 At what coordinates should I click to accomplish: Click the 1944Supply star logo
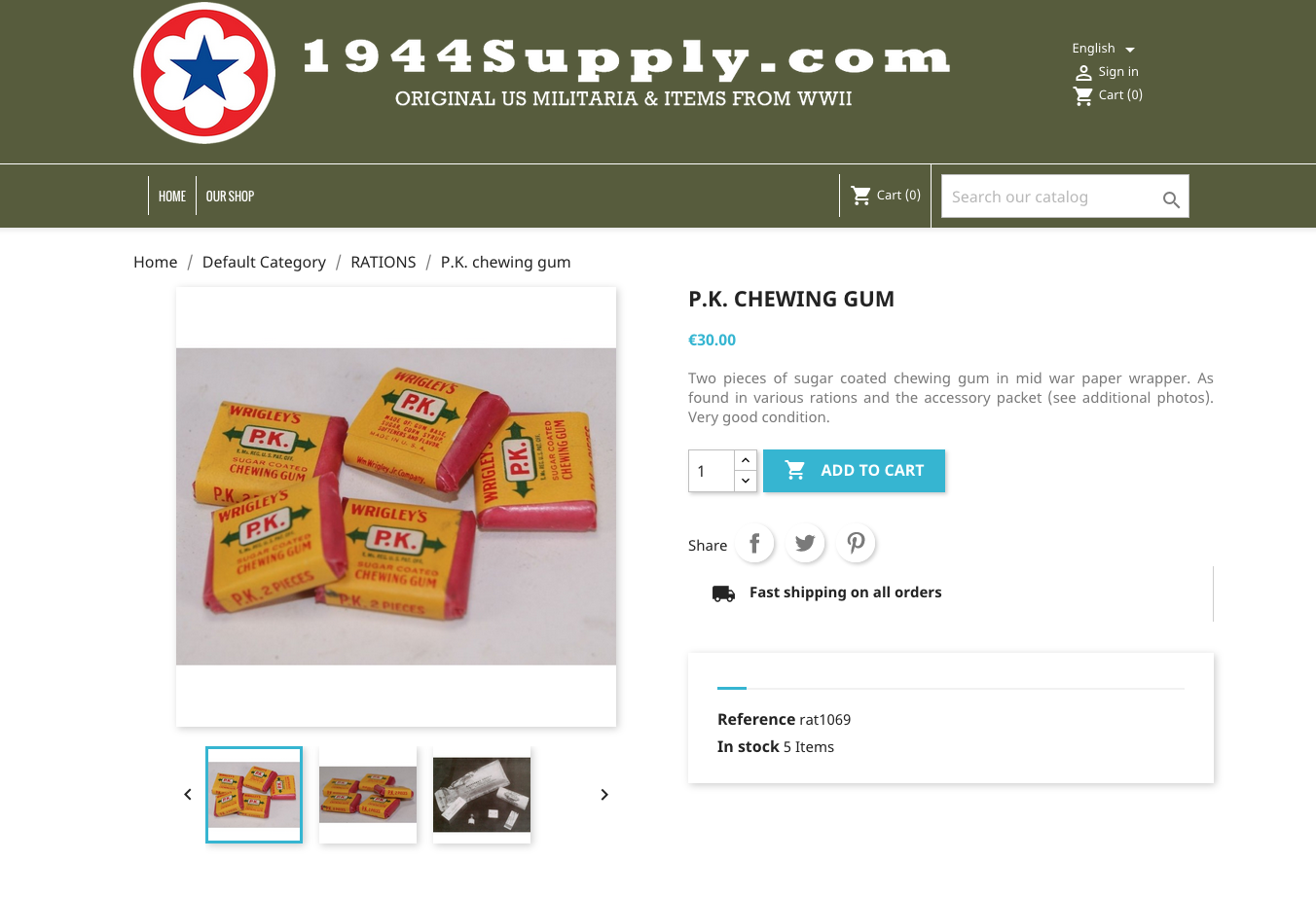[x=204, y=73]
